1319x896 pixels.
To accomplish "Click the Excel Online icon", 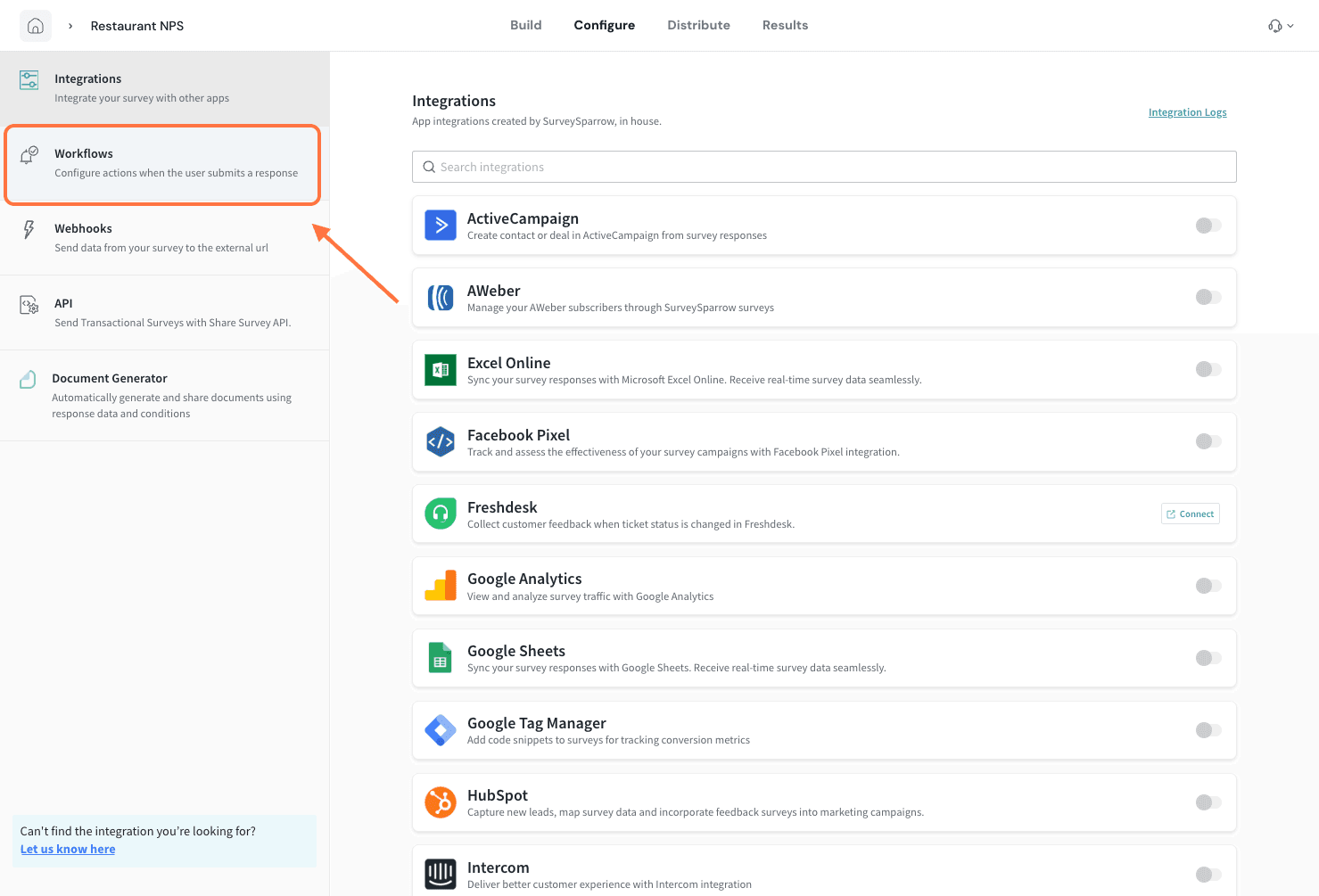I will 441,369.
